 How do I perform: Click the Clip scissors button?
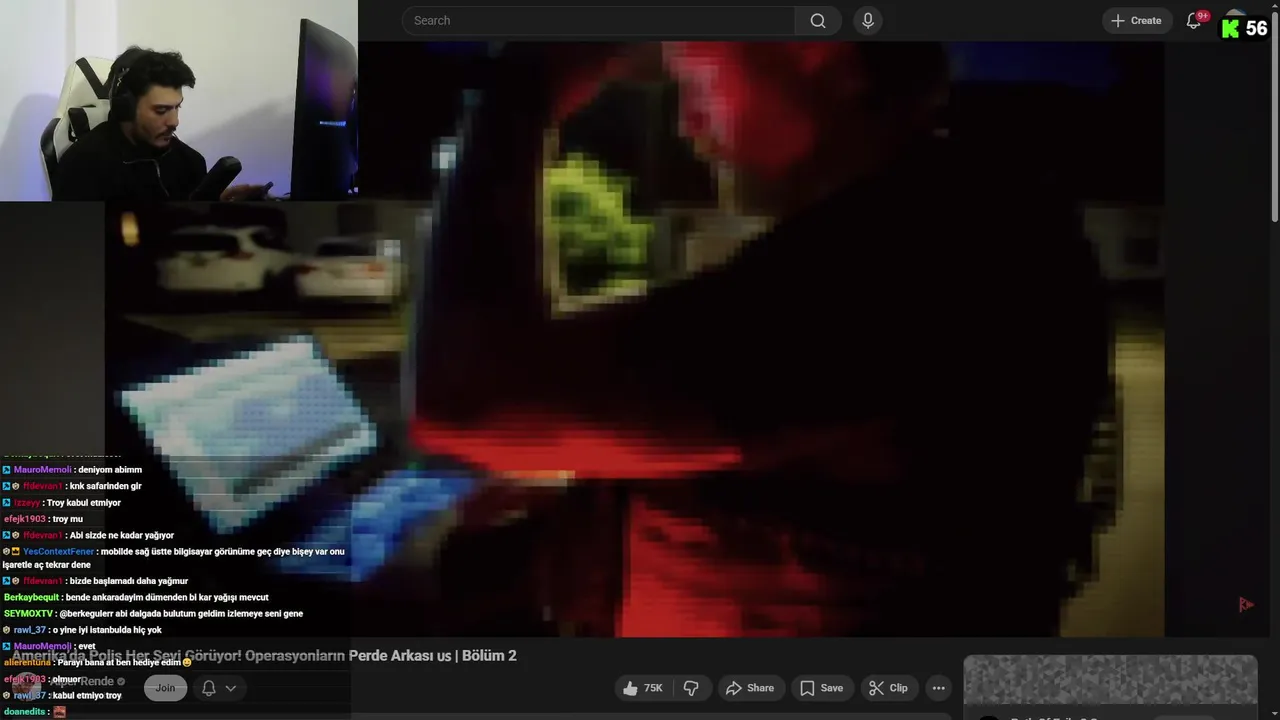888,688
